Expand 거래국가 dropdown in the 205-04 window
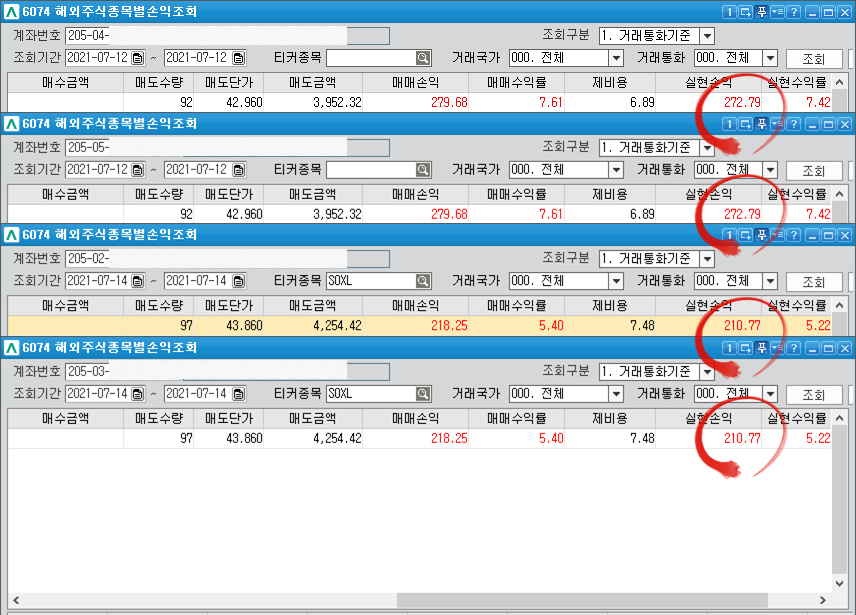This screenshot has height=615, width=856. tap(616, 58)
